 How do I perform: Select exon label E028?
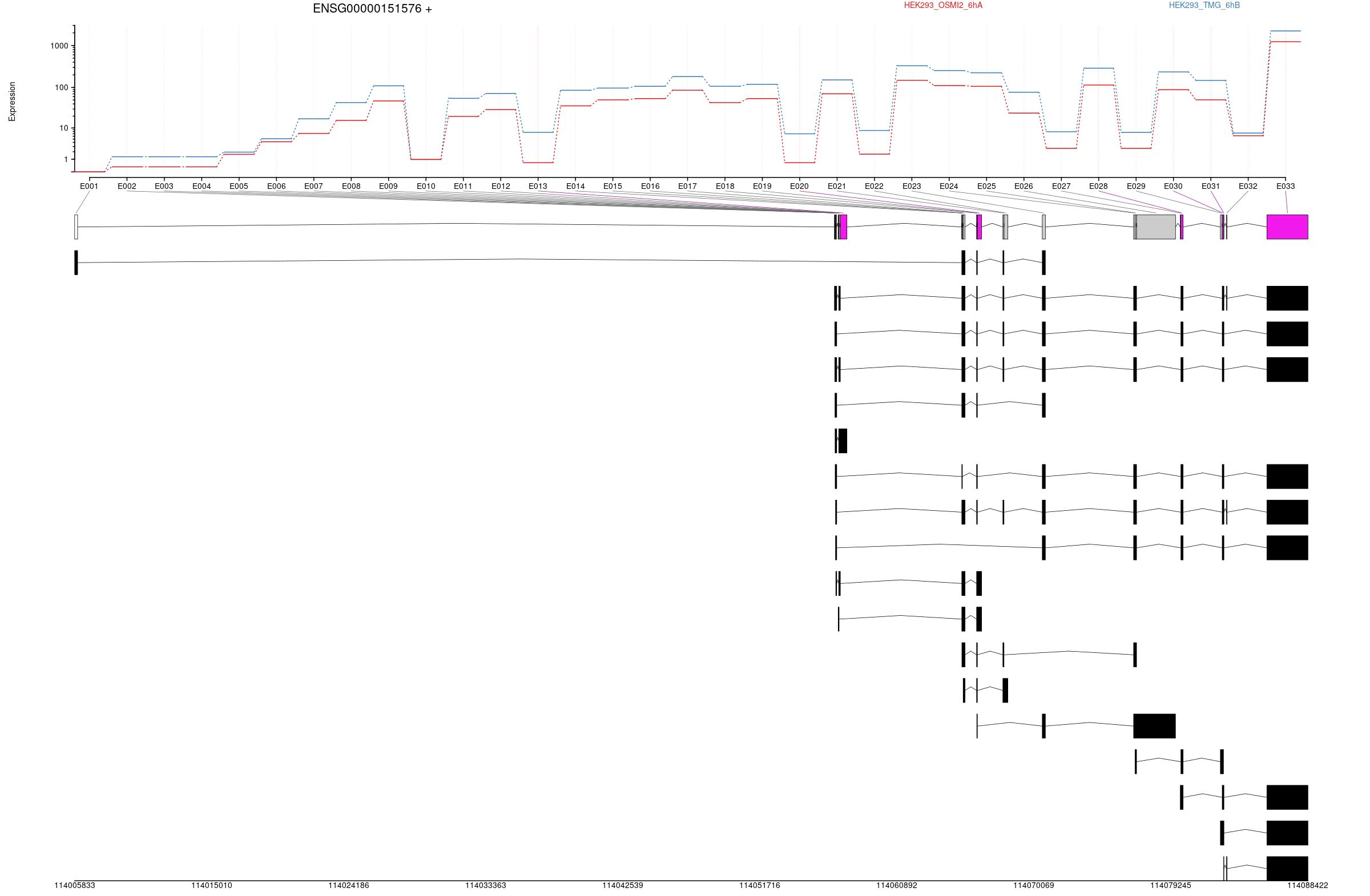pos(1098,186)
